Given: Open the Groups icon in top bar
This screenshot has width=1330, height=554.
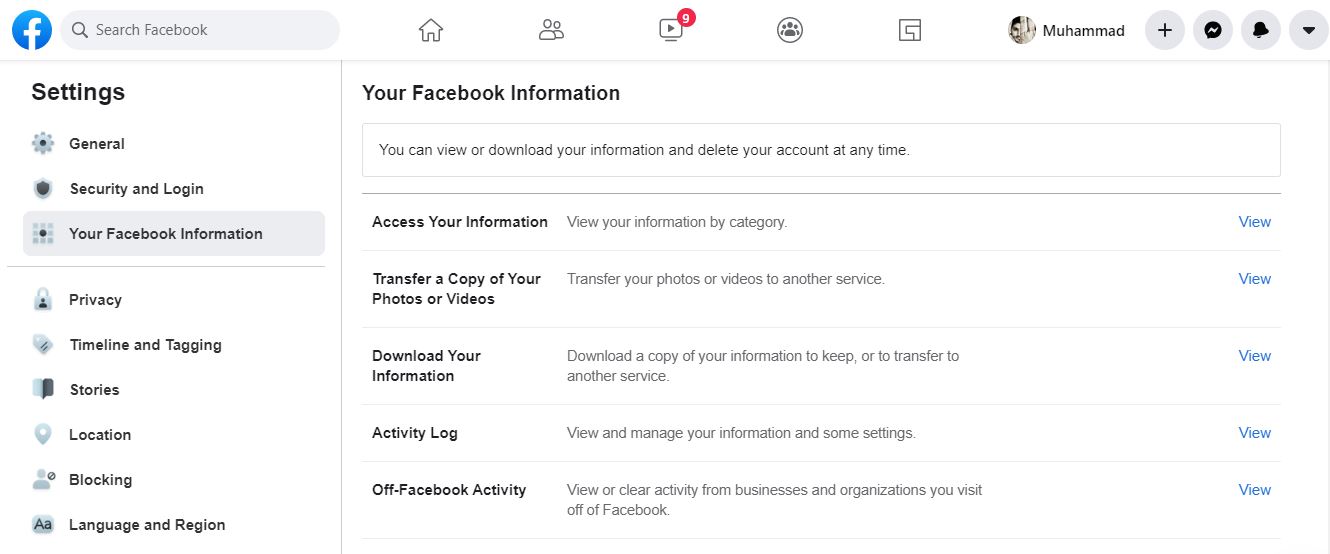Looking at the screenshot, I should coord(790,30).
